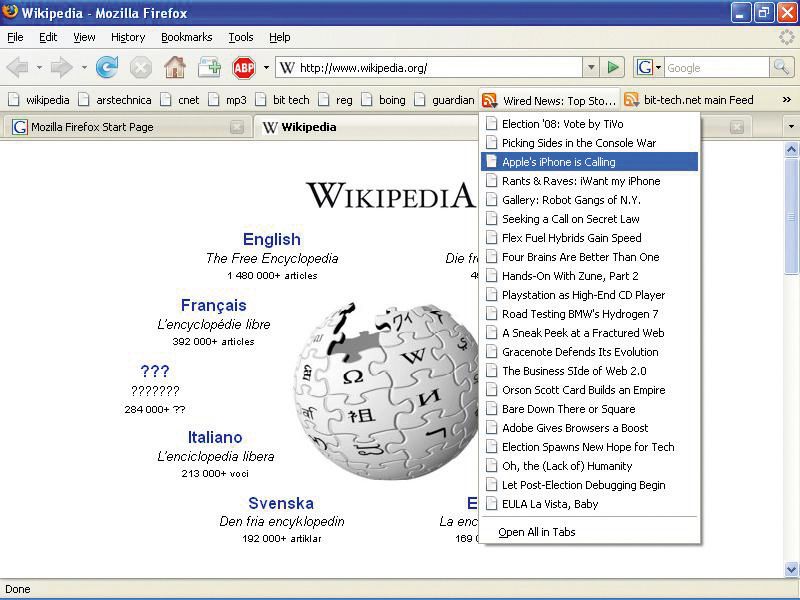Open the File menu

click(x=15, y=37)
